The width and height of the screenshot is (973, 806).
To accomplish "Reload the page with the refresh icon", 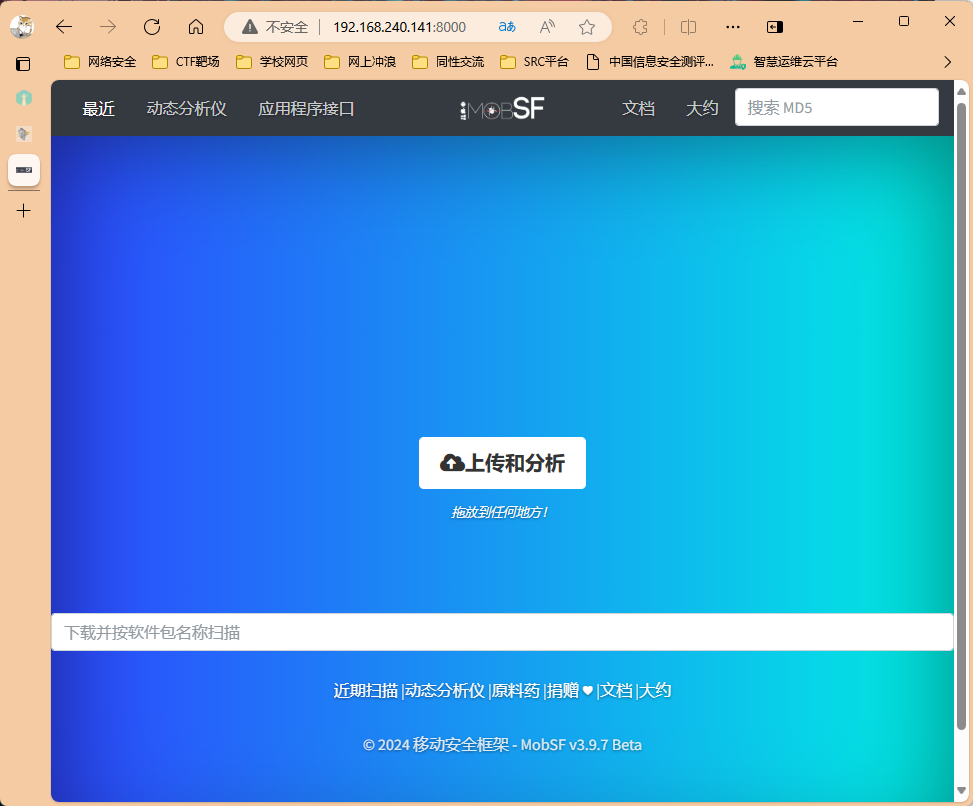I will pyautogui.click(x=152, y=27).
